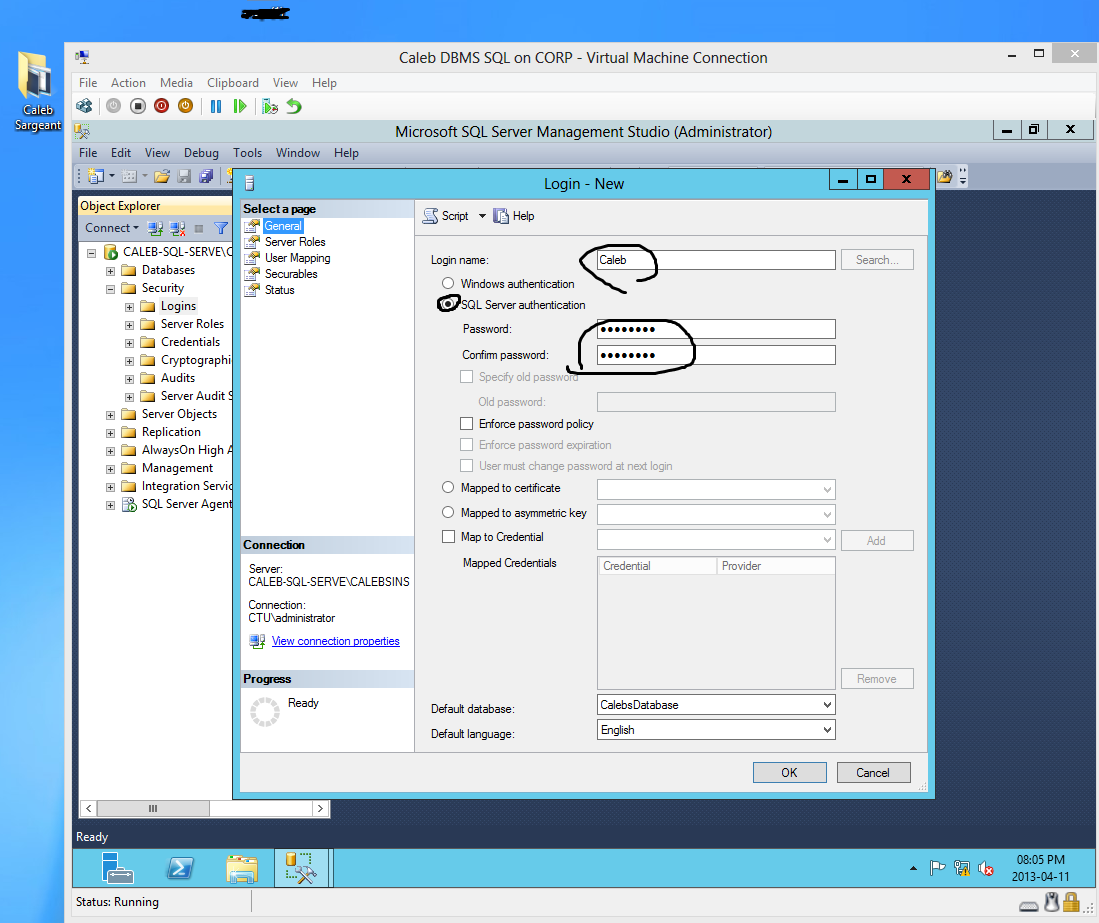The image size is (1099, 923).
Task: Open the VM Clipboard menu
Action: coord(233,83)
